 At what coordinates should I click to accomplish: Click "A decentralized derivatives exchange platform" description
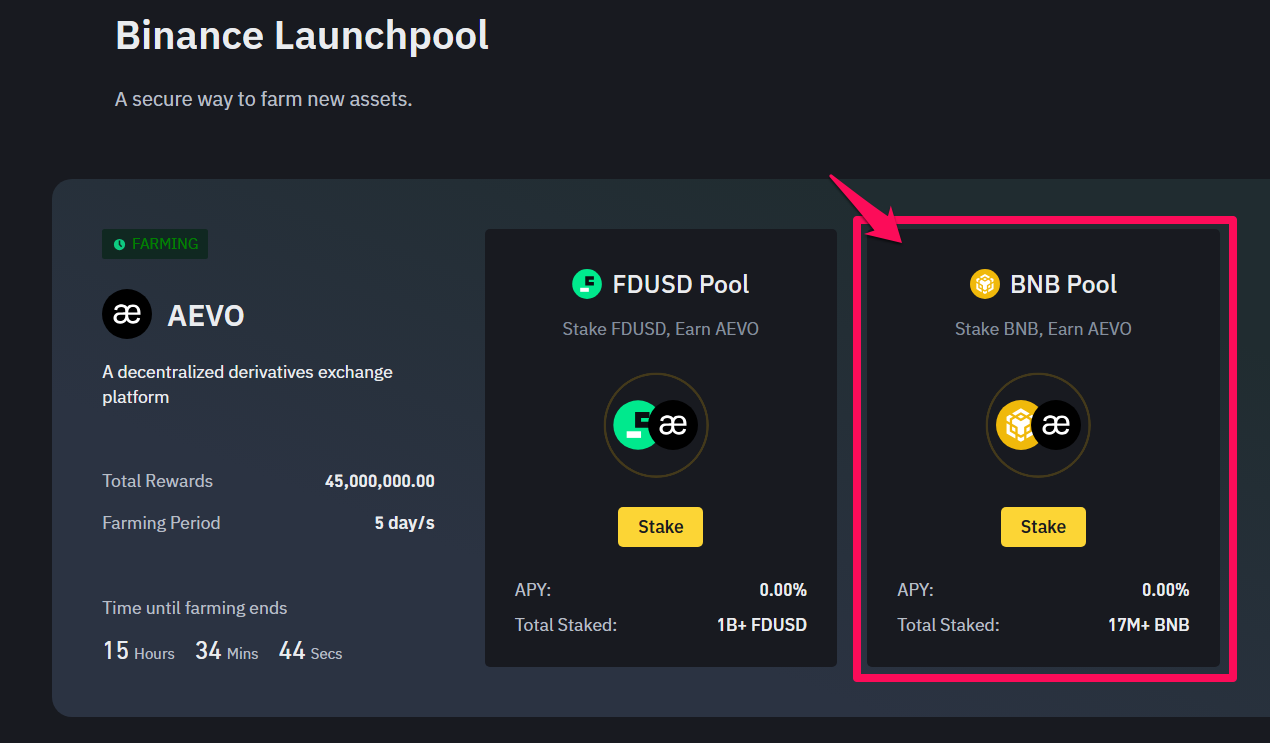(248, 384)
